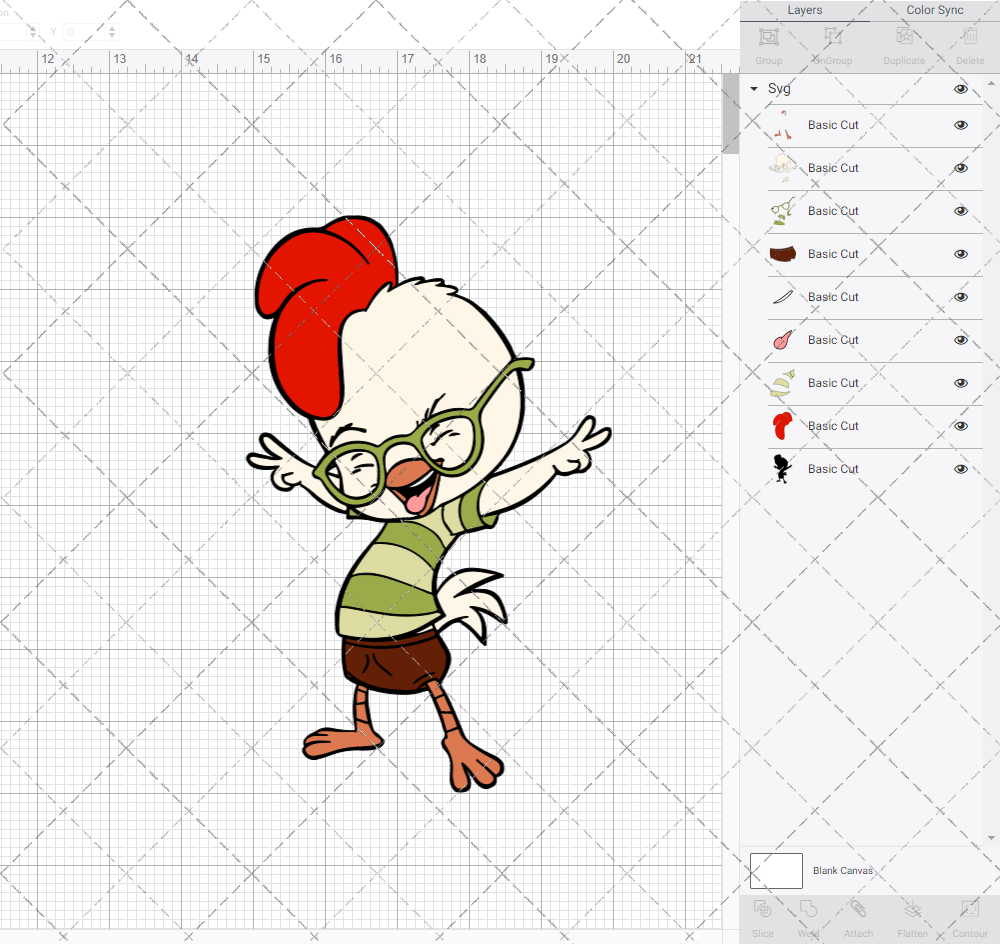
Task: Select the black silhouette layer thumbnail
Action: coord(783,469)
